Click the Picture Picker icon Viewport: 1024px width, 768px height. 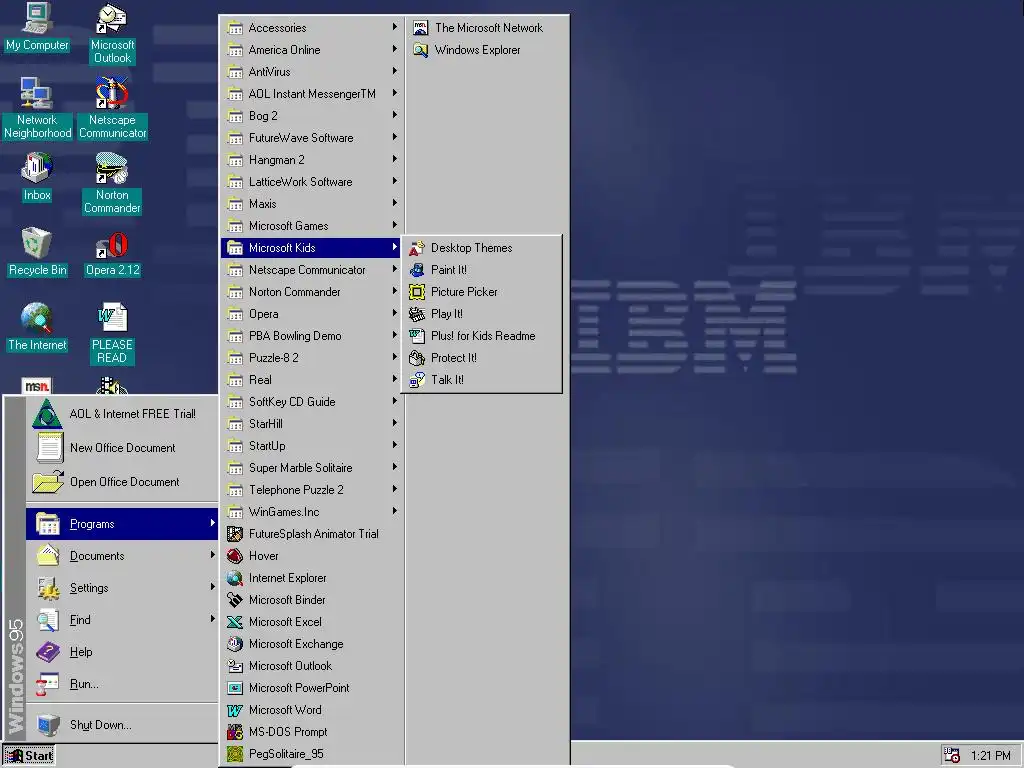[x=417, y=292]
